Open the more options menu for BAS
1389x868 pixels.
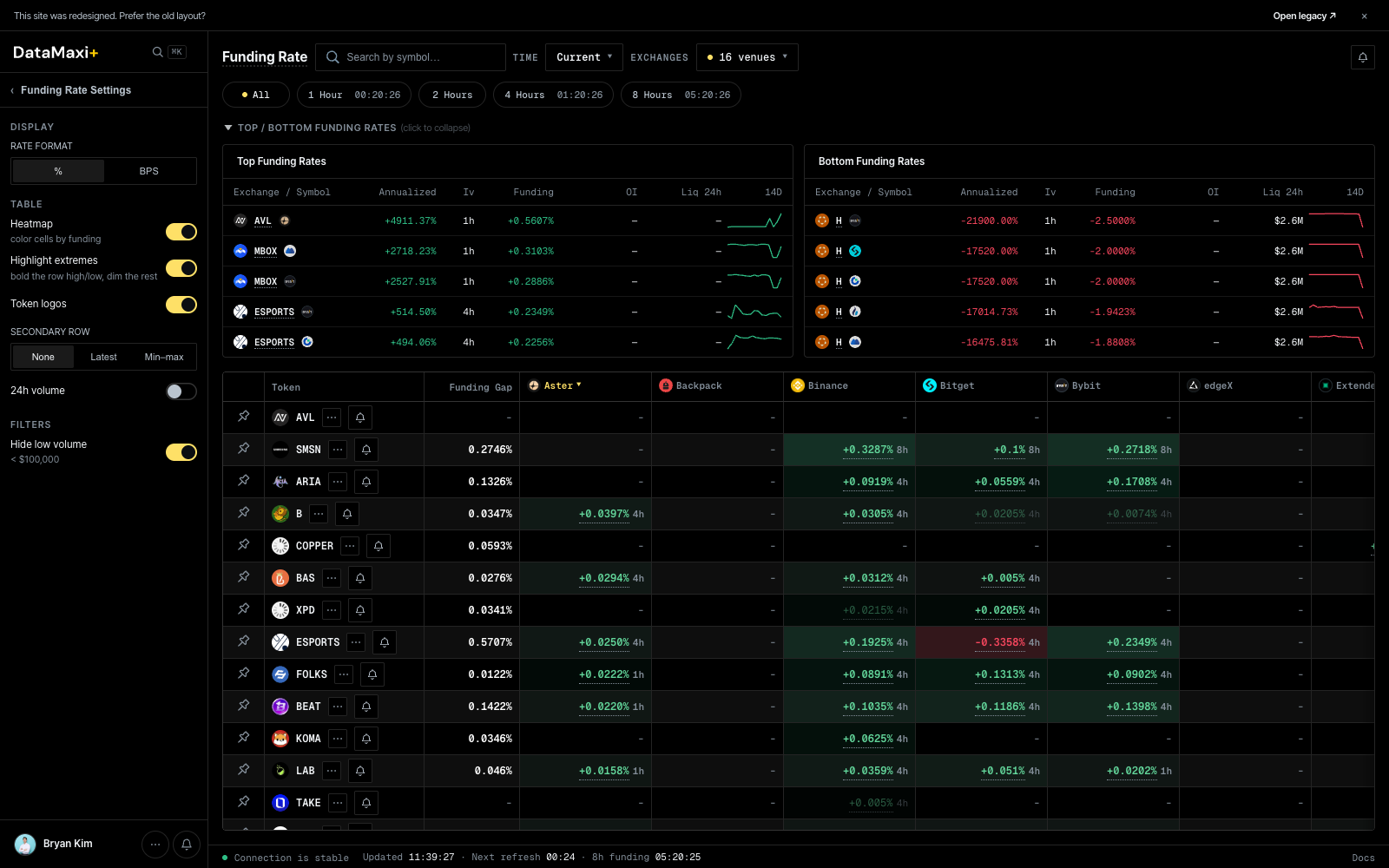pos(332,578)
